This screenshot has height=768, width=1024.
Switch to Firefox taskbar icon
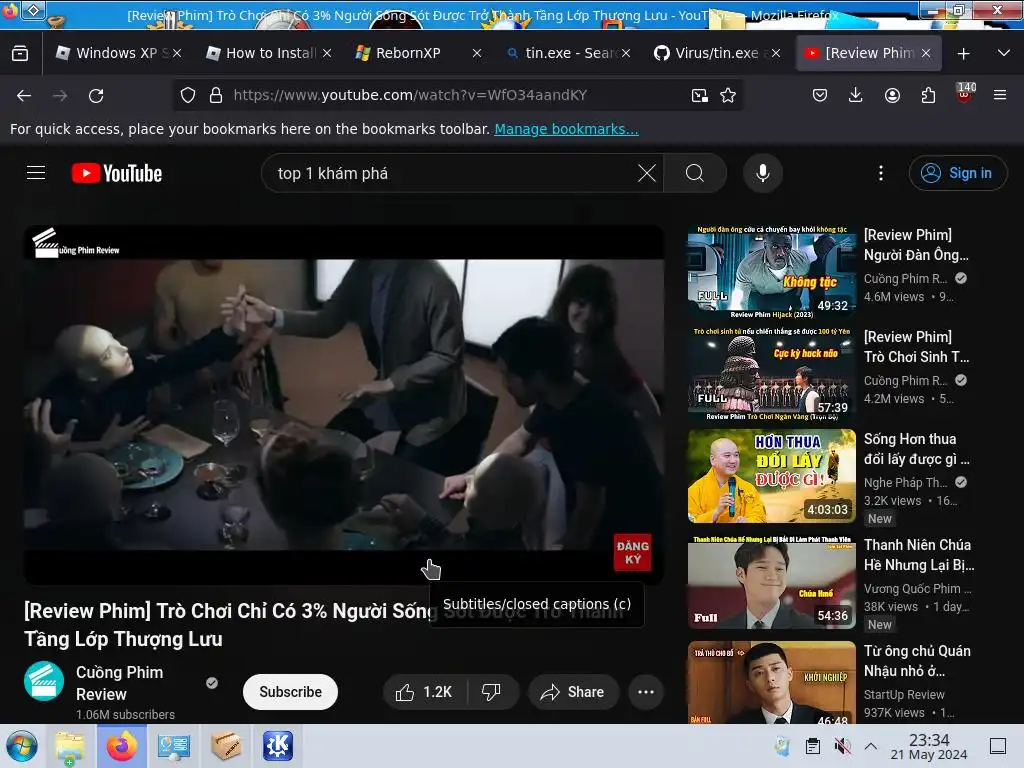121,746
